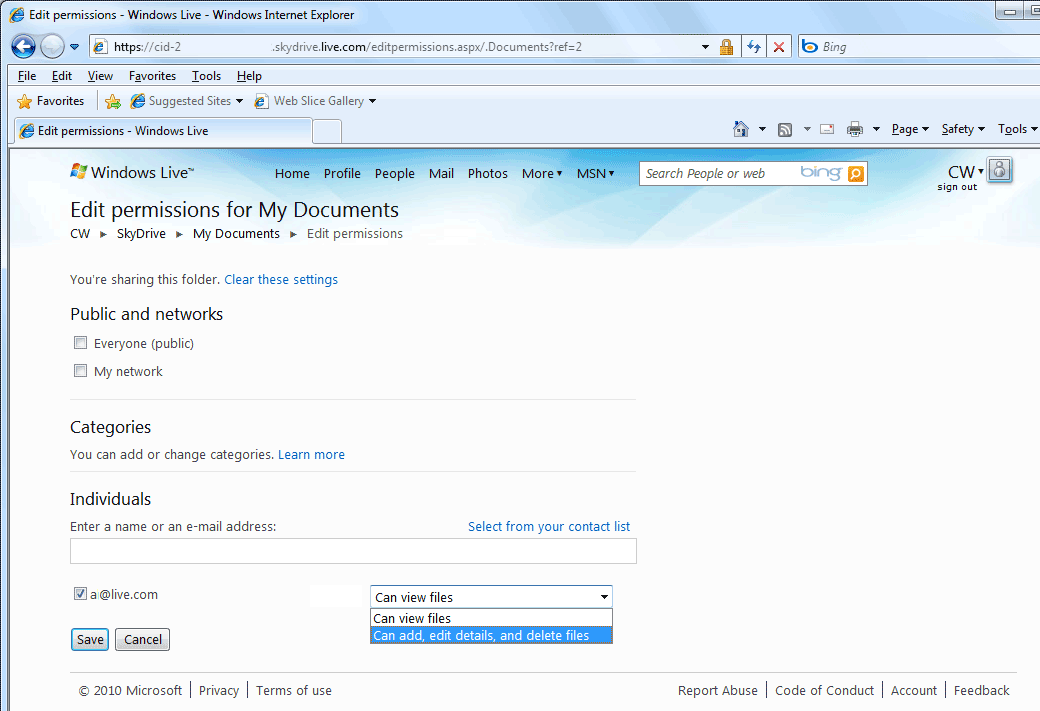This screenshot has width=1040, height=711.
Task: Open the View menu
Action: tap(100, 76)
